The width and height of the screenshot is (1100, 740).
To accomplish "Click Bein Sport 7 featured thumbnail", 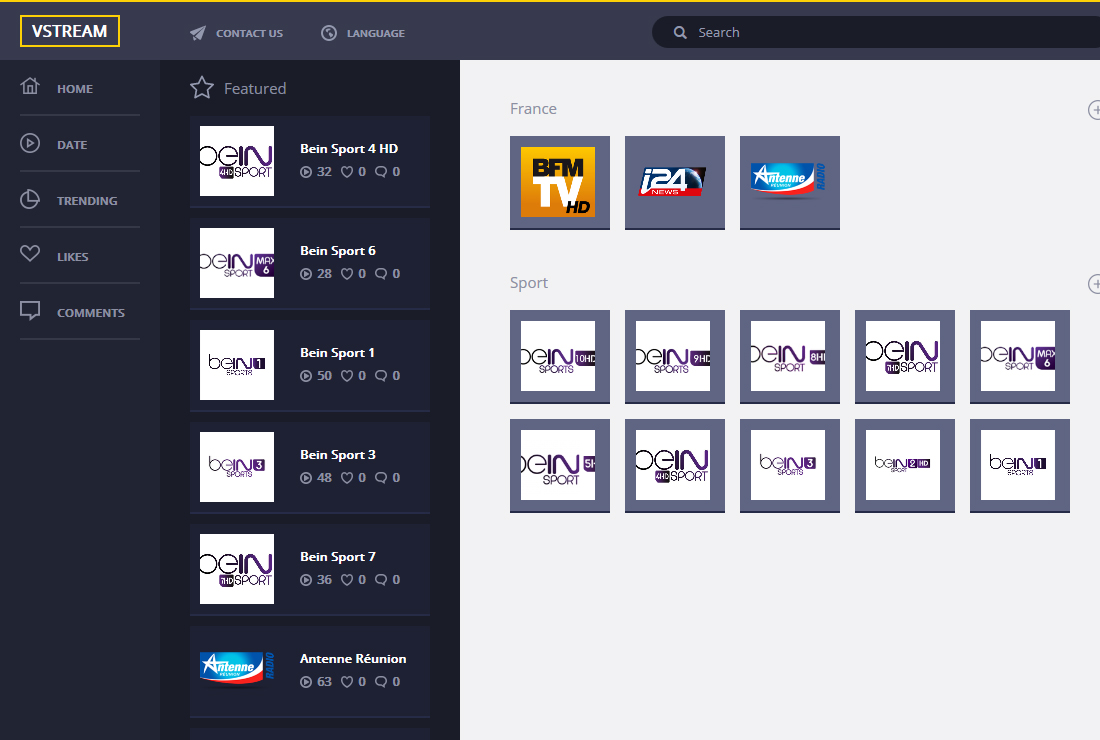I will click(x=237, y=569).
